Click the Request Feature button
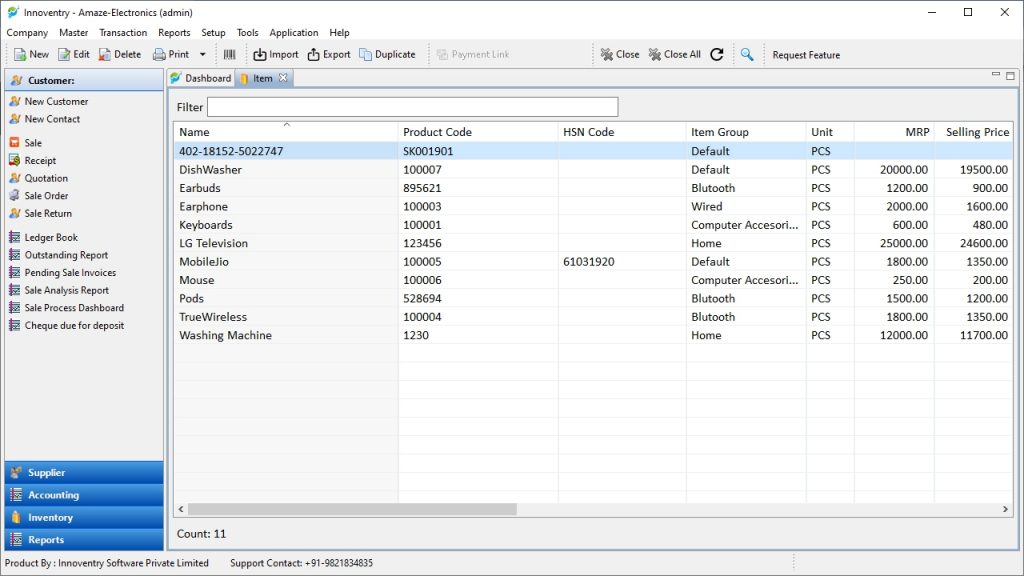Viewport: 1024px width, 576px height. click(x=806, y=55)
